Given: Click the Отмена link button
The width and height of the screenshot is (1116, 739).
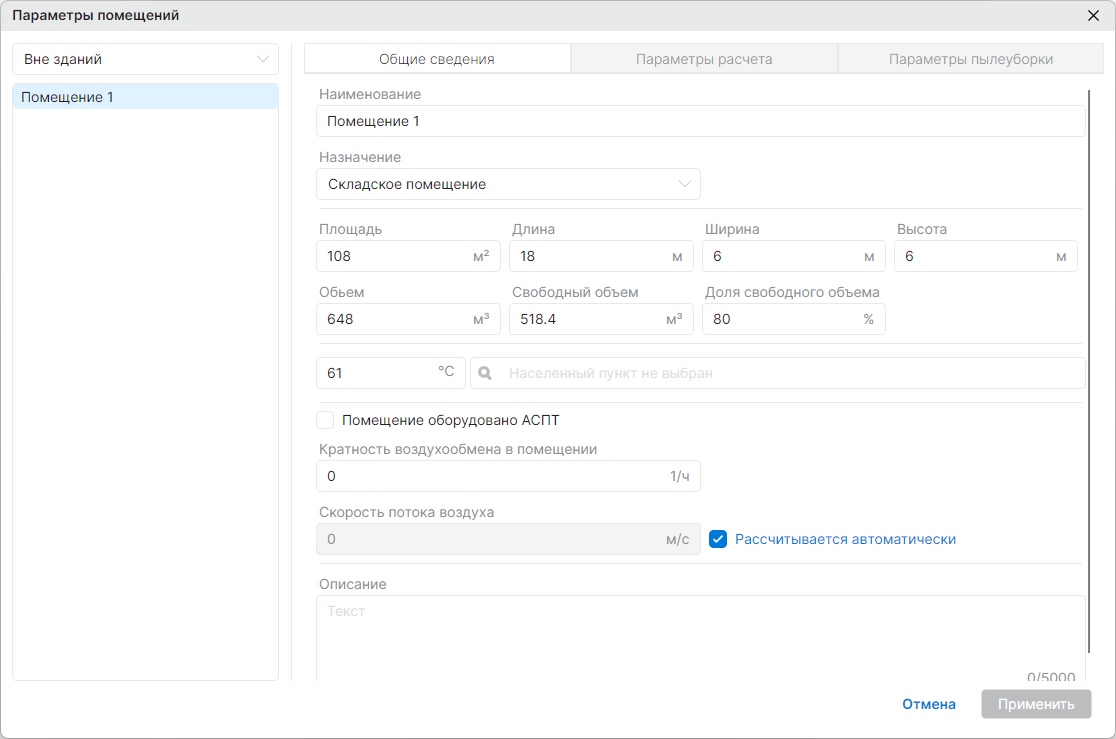Looking at the screenshot, I should [x=929, y=704].
